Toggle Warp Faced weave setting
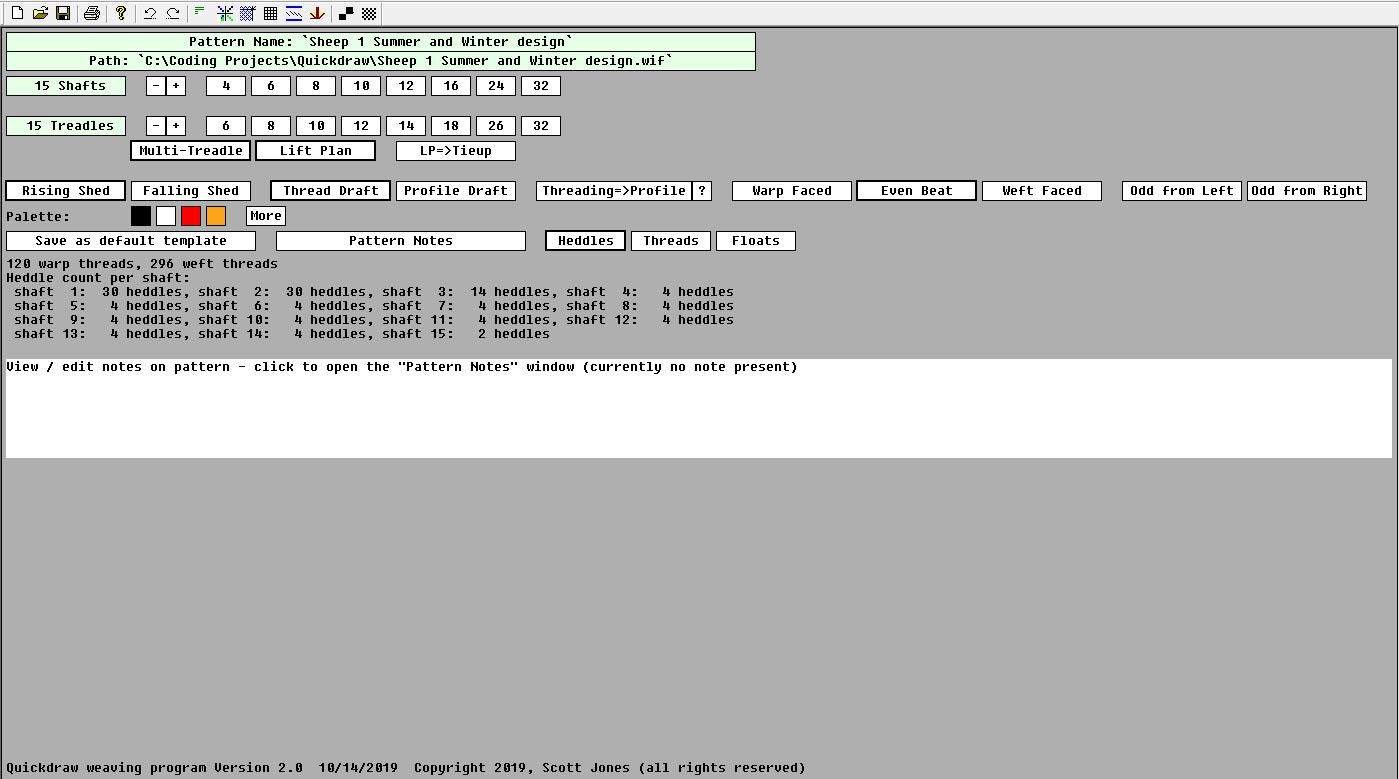 pos(791,191)
